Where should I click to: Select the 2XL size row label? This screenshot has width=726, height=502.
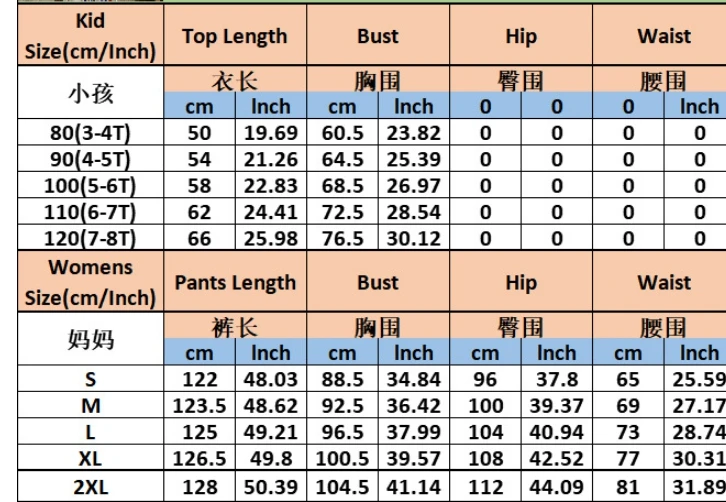[90, 486]
